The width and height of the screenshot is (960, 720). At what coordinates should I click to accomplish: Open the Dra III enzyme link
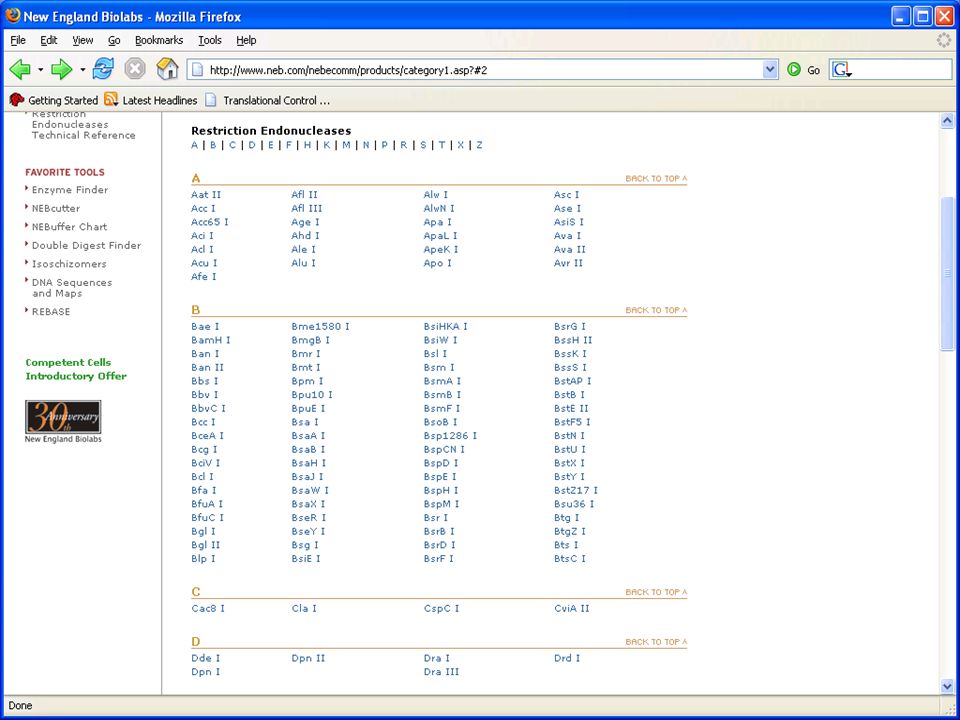coord(441,672)
